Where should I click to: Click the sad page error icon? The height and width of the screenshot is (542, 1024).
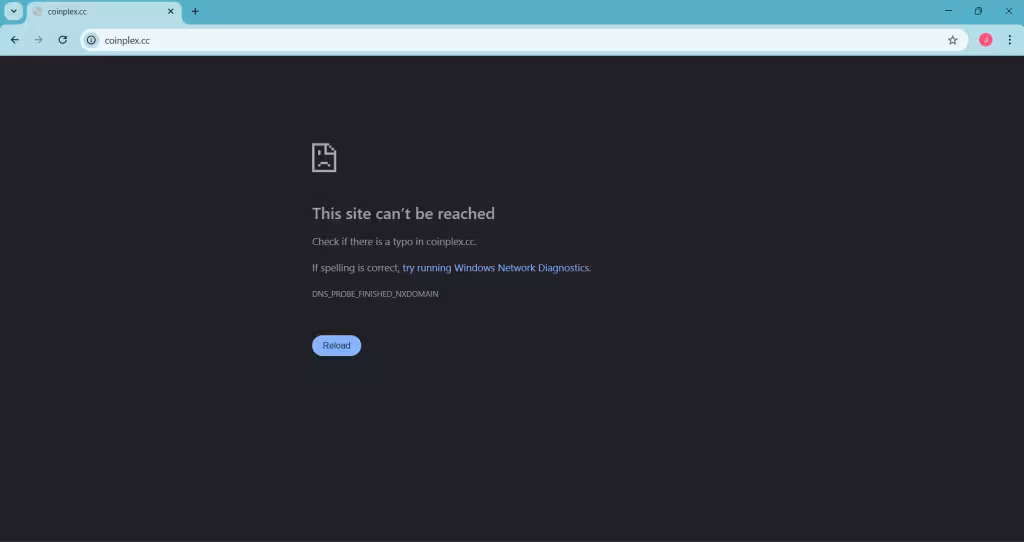(324, 158)
